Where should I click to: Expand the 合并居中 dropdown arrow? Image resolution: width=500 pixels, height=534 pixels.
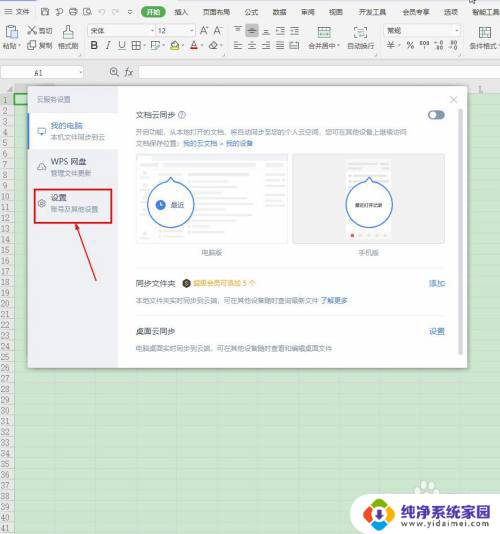[338, 46]
